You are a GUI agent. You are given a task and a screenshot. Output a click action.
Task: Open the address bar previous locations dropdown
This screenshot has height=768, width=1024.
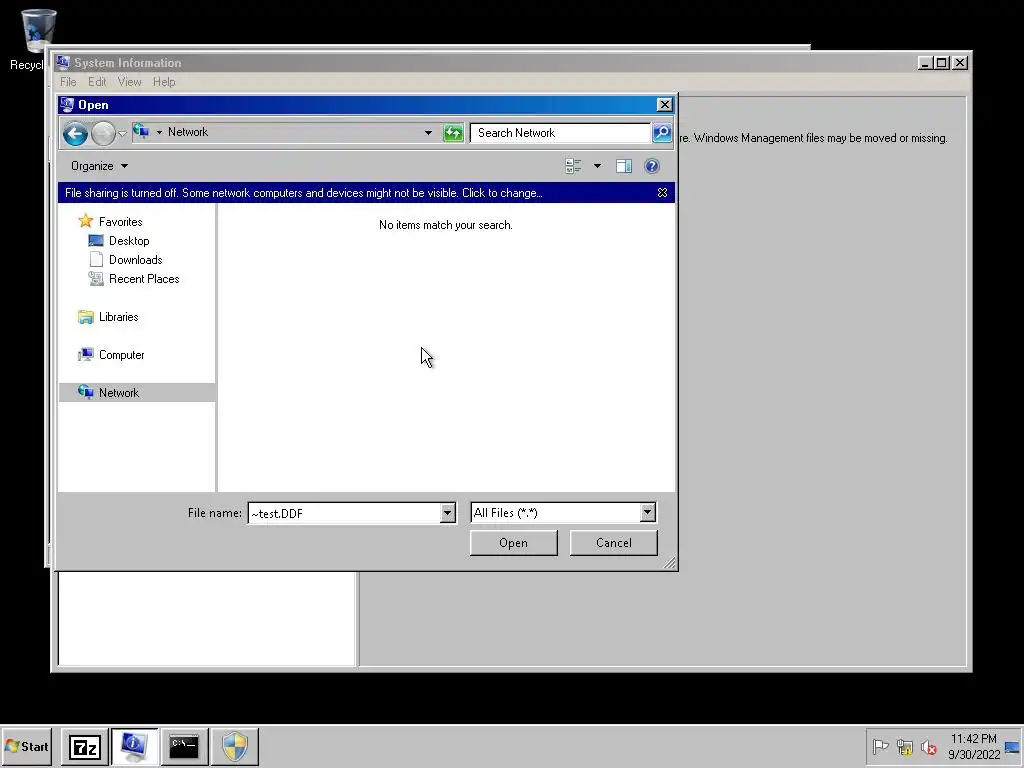(x=428, y=133)
